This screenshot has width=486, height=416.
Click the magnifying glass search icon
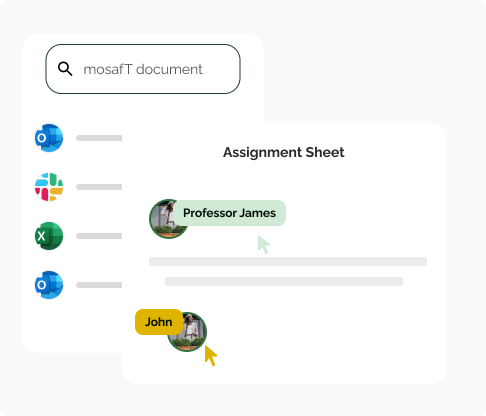65,69
